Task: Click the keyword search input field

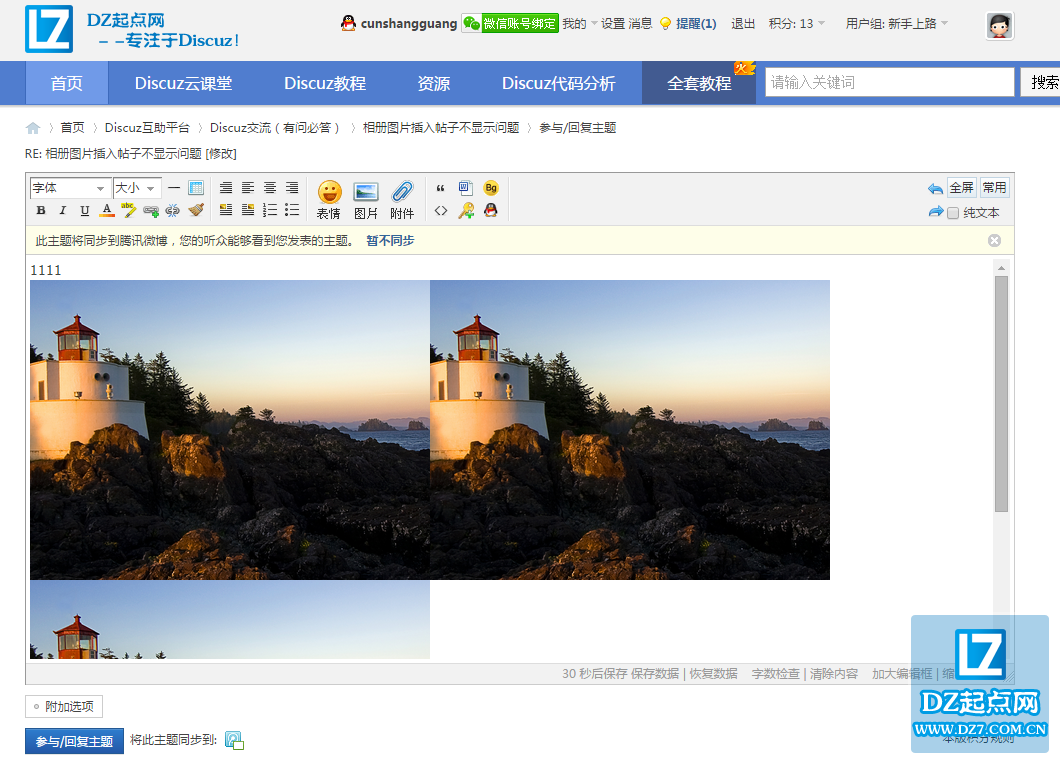Action: 890,82
